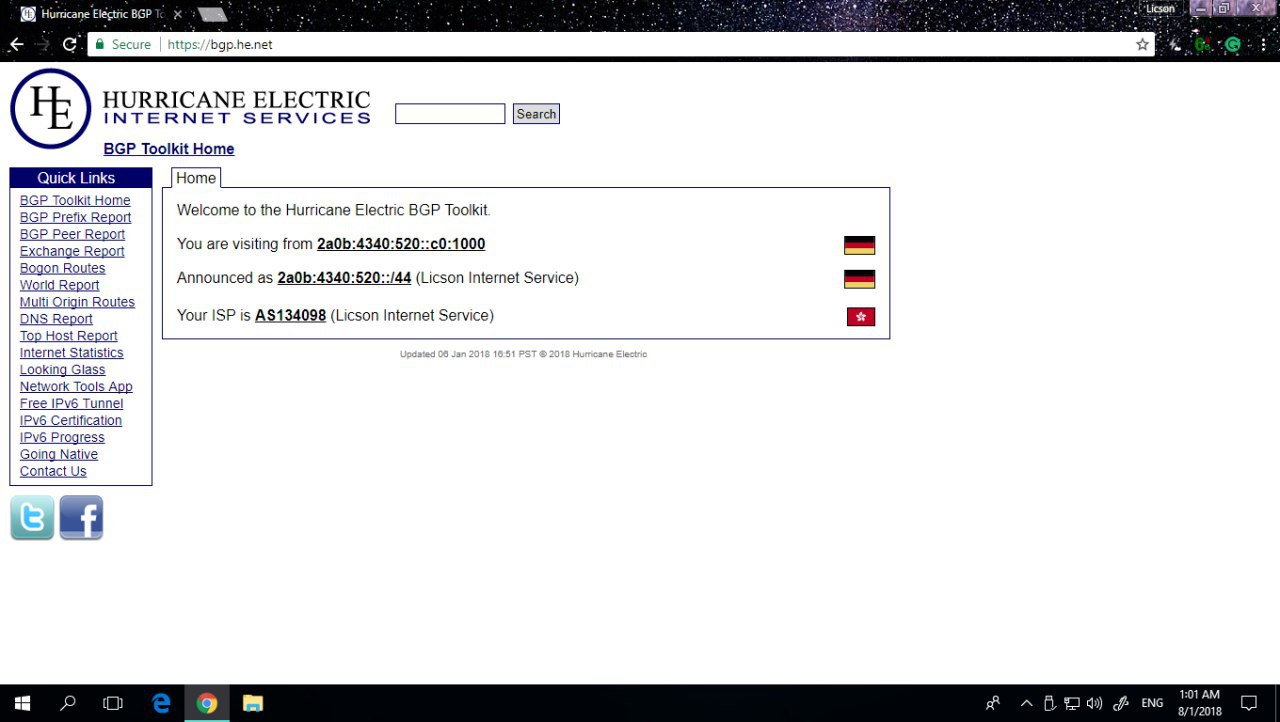Switch the ENG input language indicator
This screenshot has height=722, width=1280.
[x=1152, y=703]
